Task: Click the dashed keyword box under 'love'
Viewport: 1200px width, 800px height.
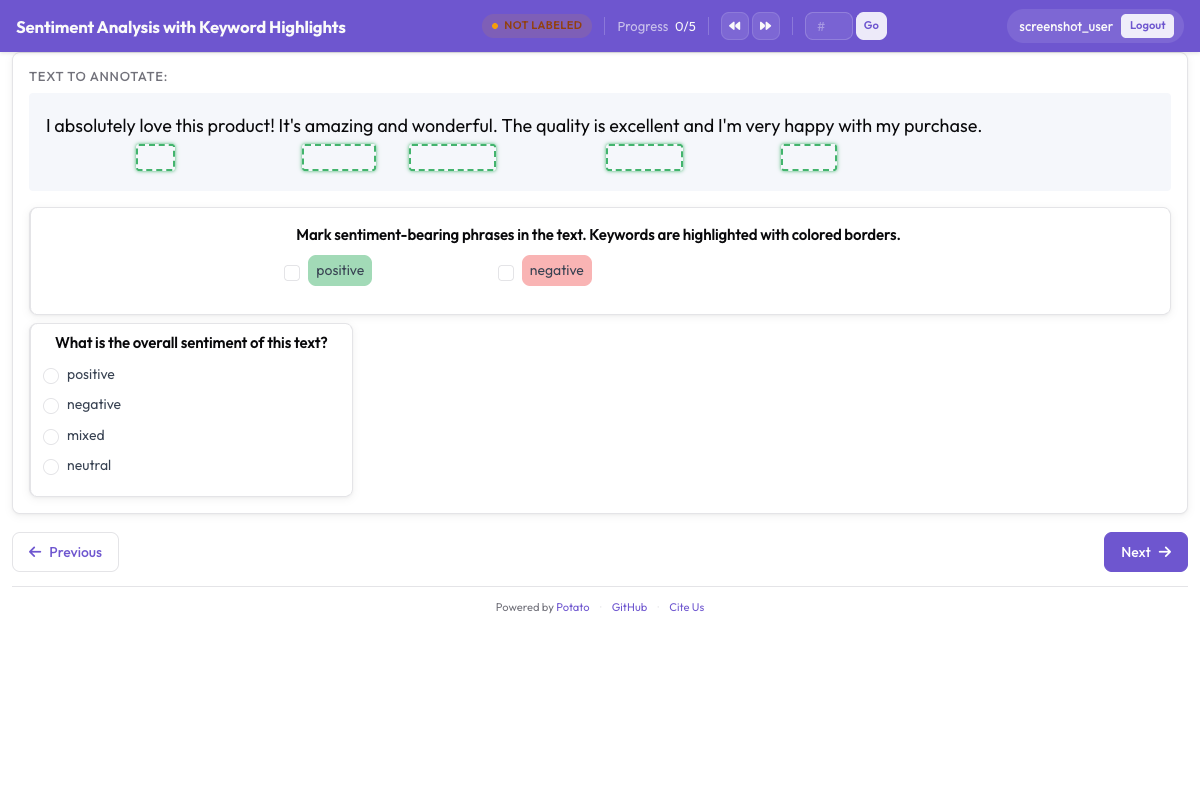Action: pos(155,157)
